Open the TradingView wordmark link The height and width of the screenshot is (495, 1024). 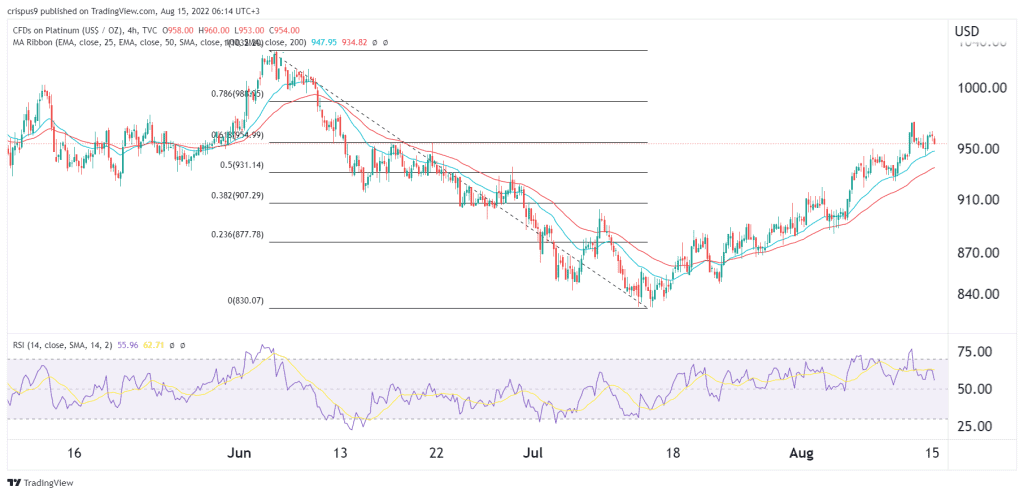48,483
